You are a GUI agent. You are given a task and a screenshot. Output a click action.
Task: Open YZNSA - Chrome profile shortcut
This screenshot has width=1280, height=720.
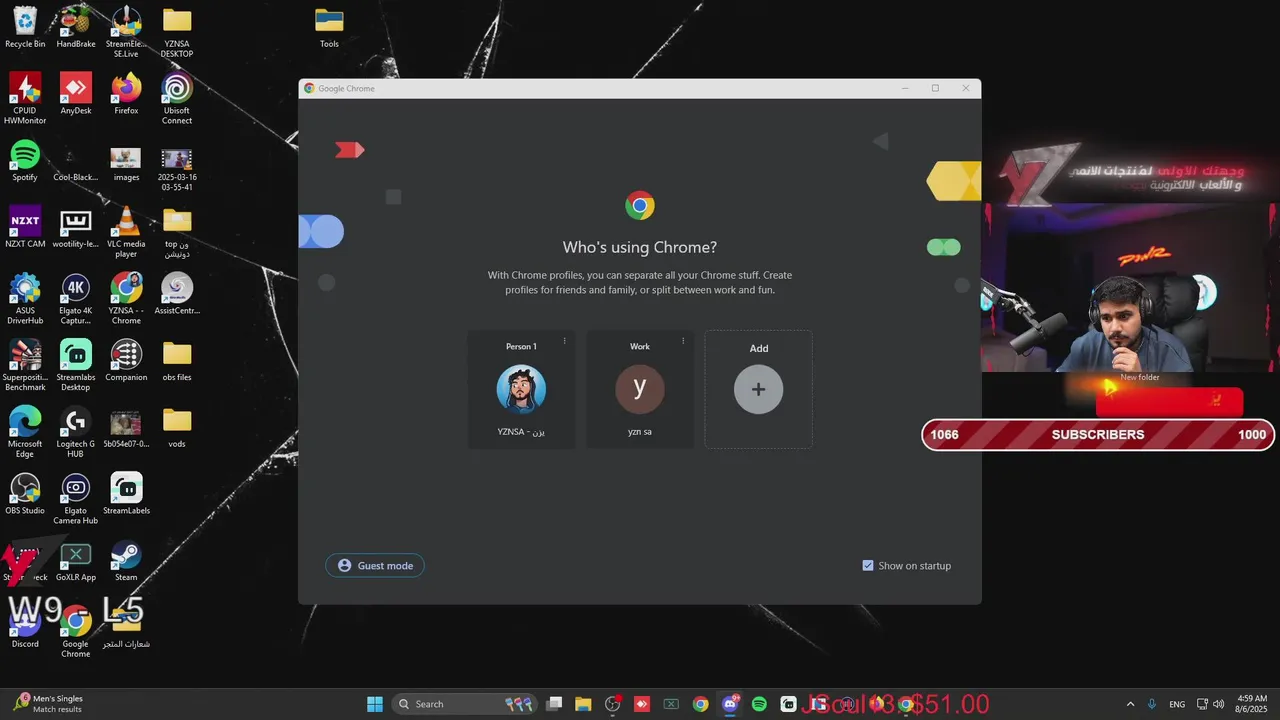click(126, 299)
